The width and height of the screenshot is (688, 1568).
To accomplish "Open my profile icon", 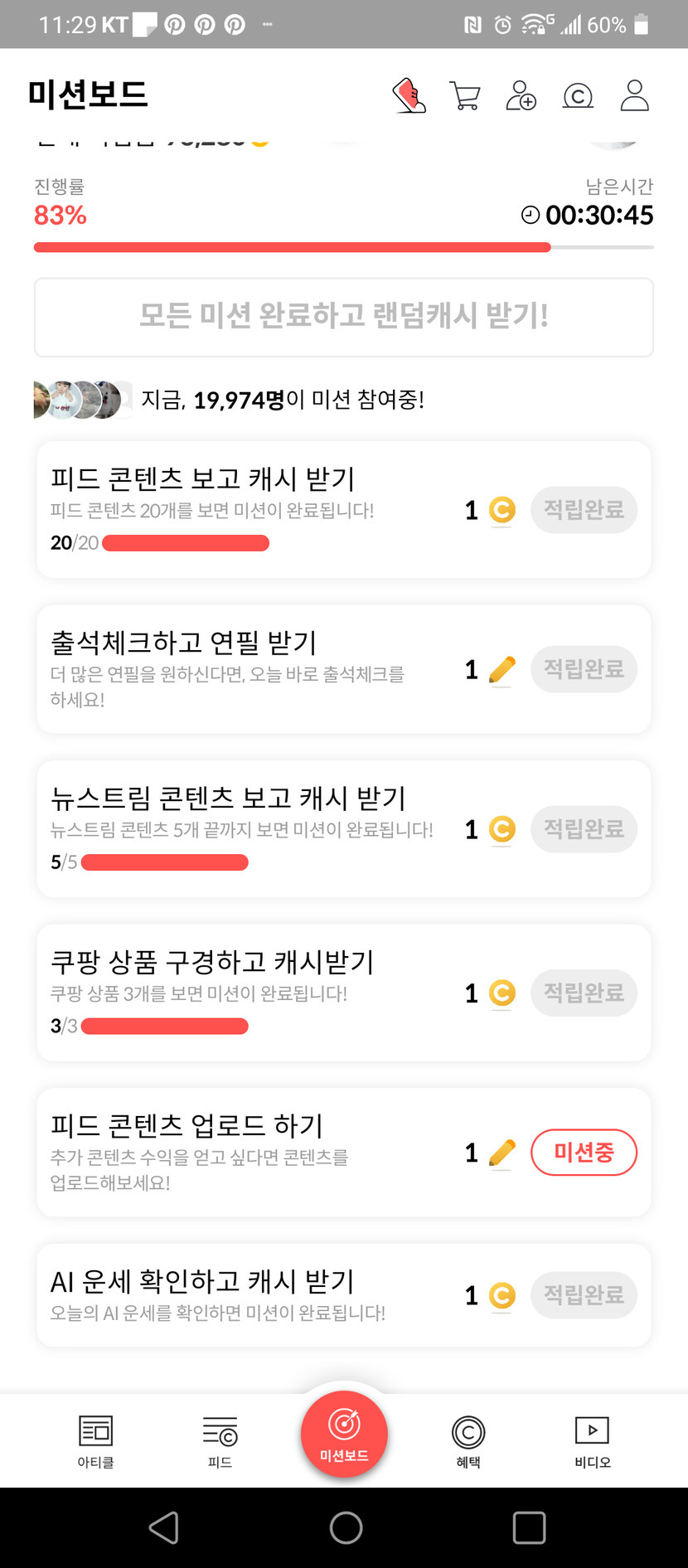I will tap(634, 95).
